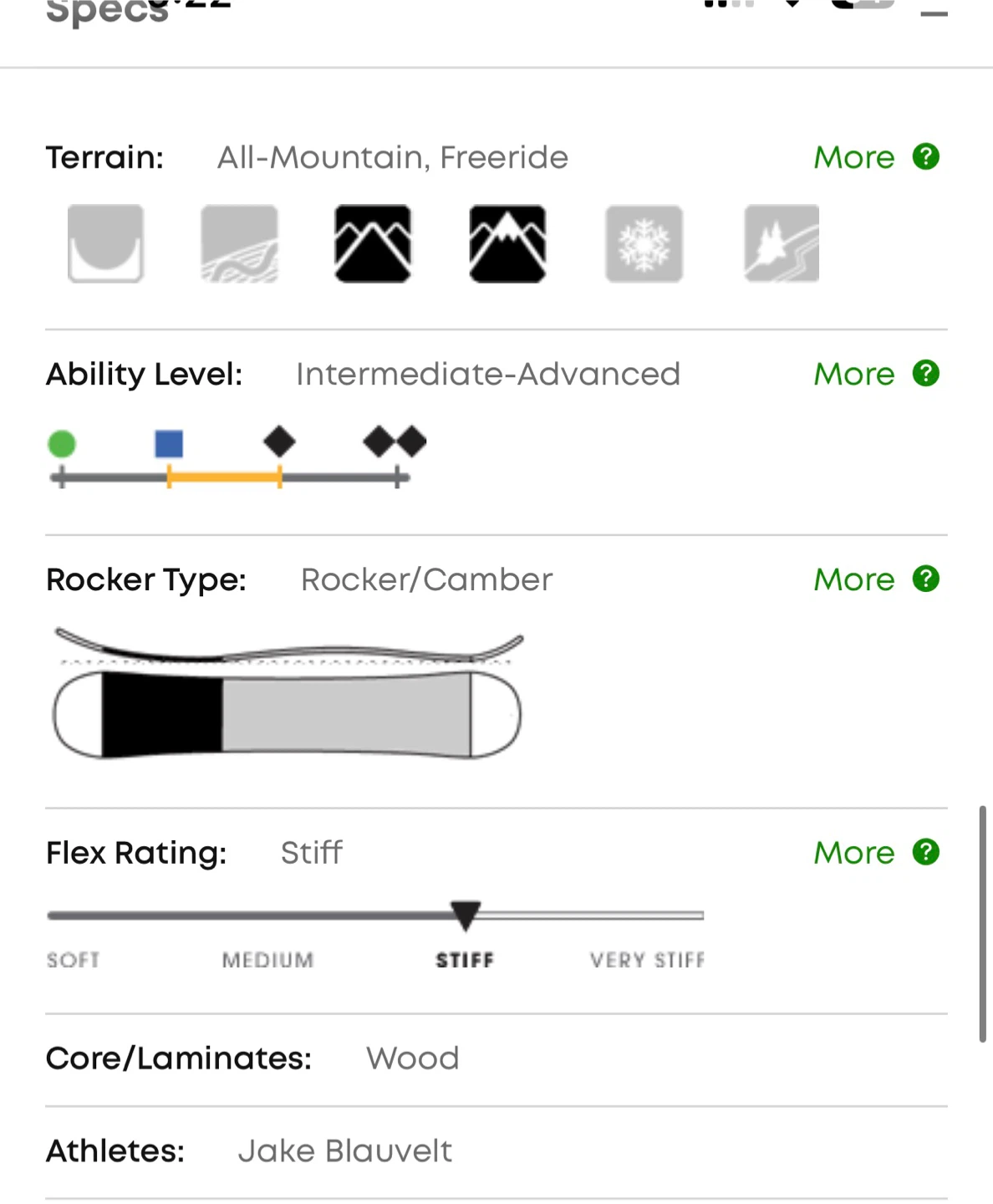Viewport: 993px width, 1204px height.
Task: Click the backcountry trees terrain icon
Action: click(782, 243)
